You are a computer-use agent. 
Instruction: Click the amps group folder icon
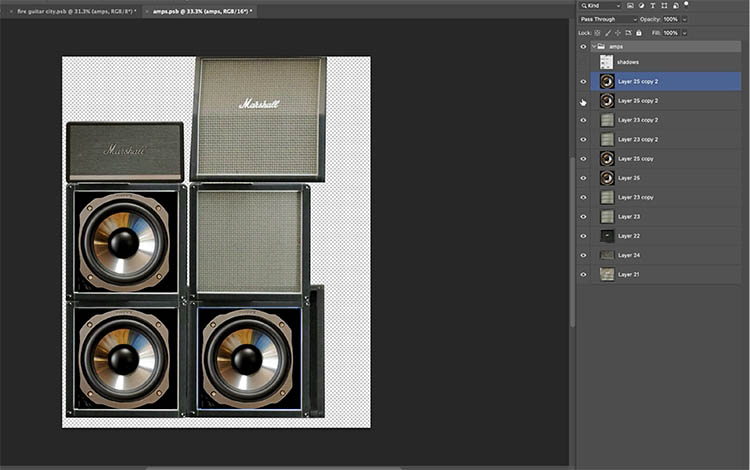601,46
